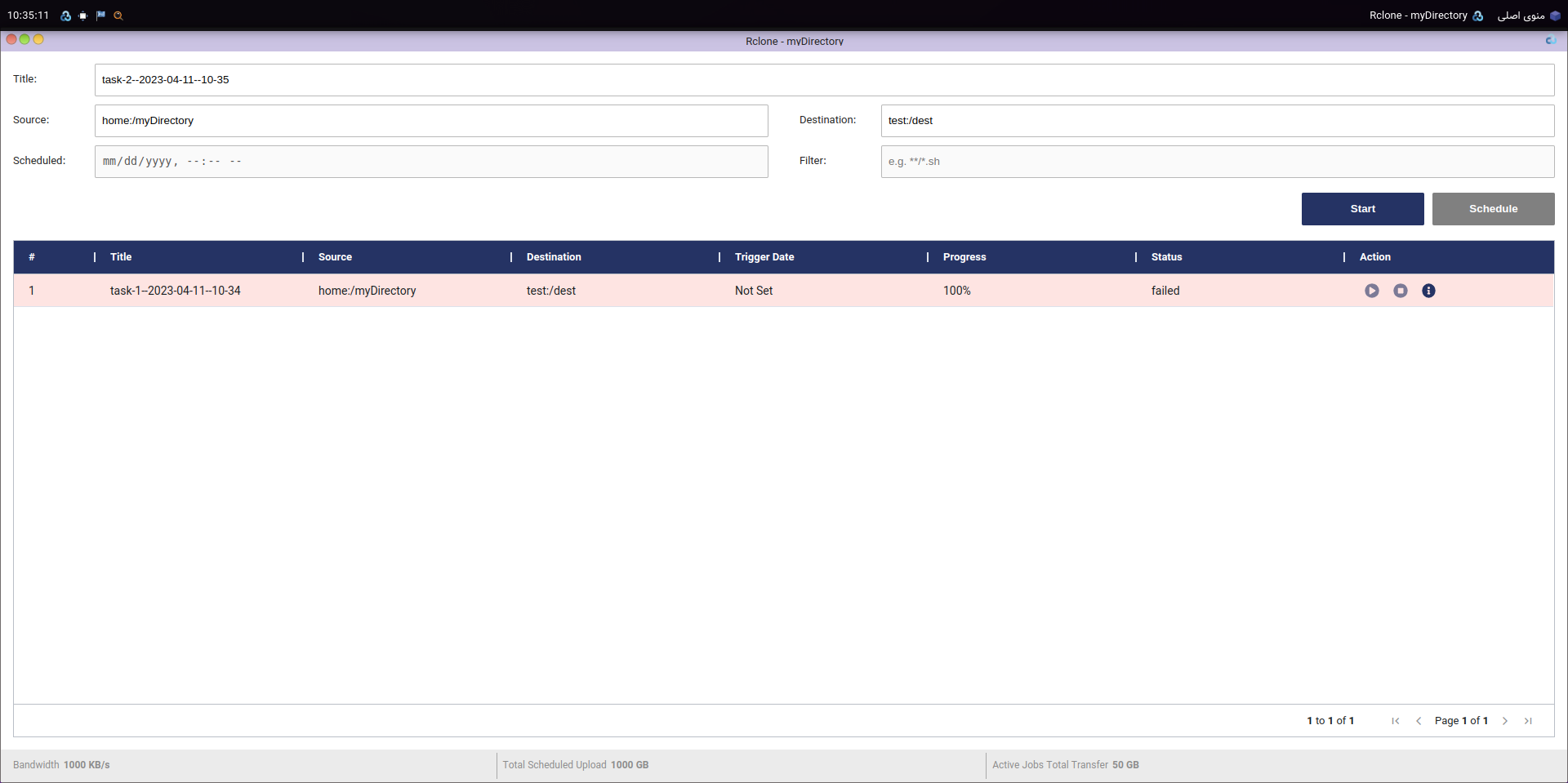
Task: Run task-1 with the play icon
Action: [x=1371, y=291]
